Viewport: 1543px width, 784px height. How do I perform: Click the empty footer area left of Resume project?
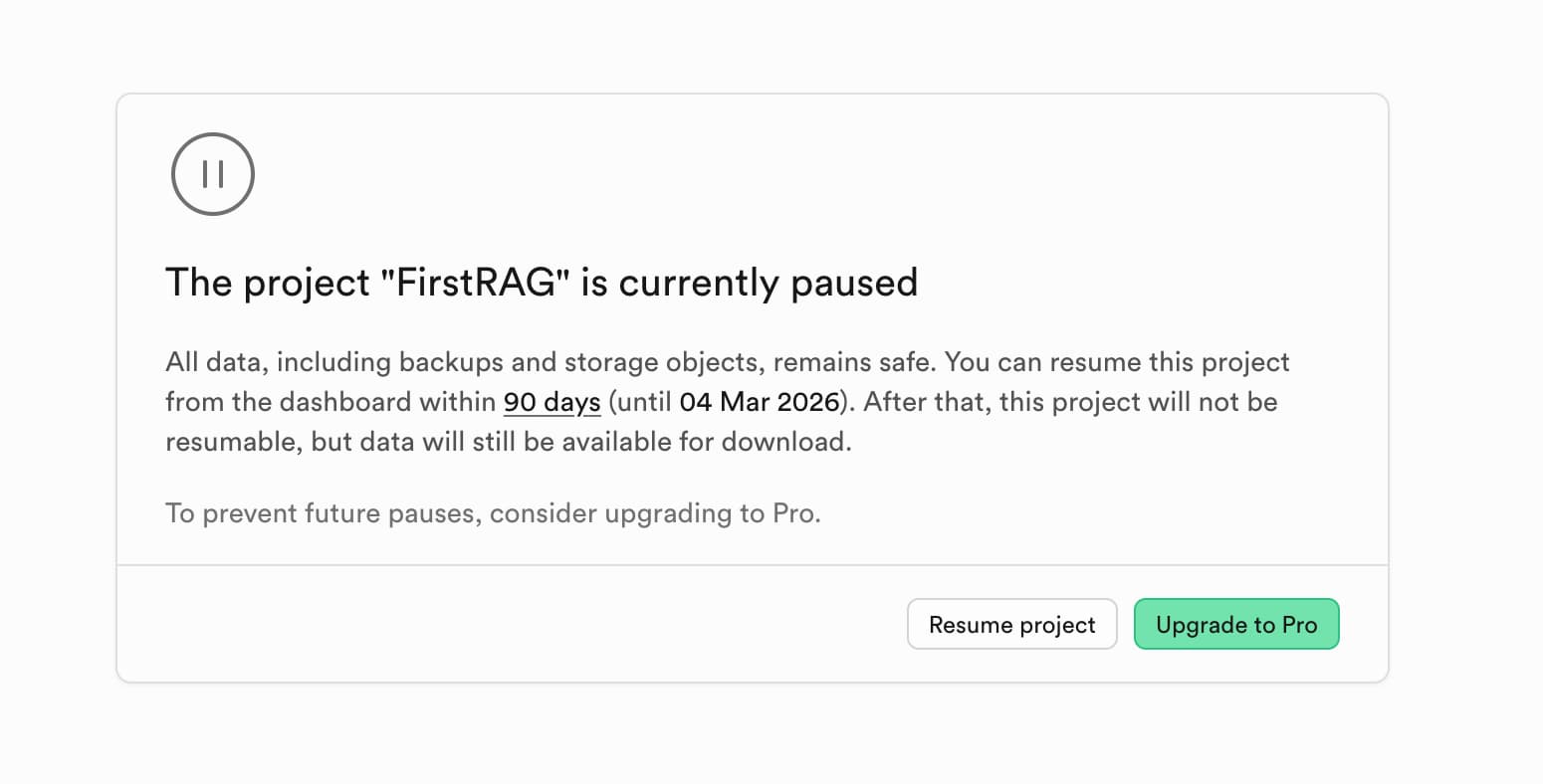pos(498,625)
